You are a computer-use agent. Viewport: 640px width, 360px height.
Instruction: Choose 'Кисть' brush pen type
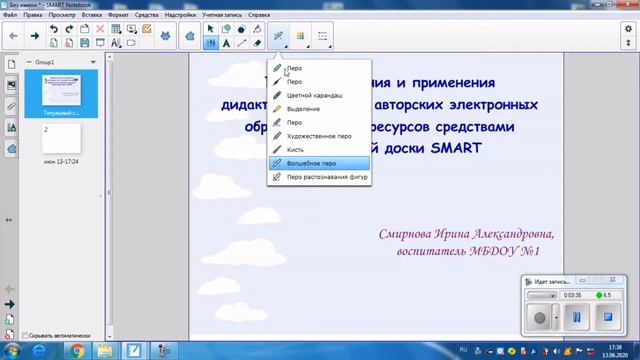pos(319,150)
